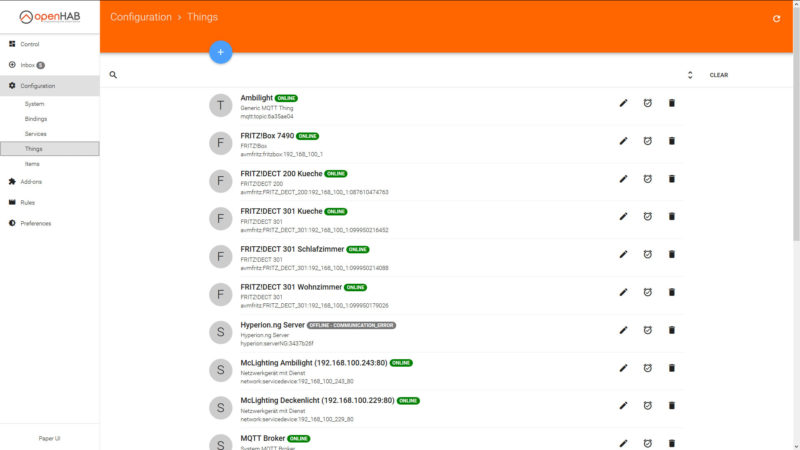Viewport: 800px width, 450px height.
Task: Edit the MQTT Broker thing
Action: (x=623, y=443)
